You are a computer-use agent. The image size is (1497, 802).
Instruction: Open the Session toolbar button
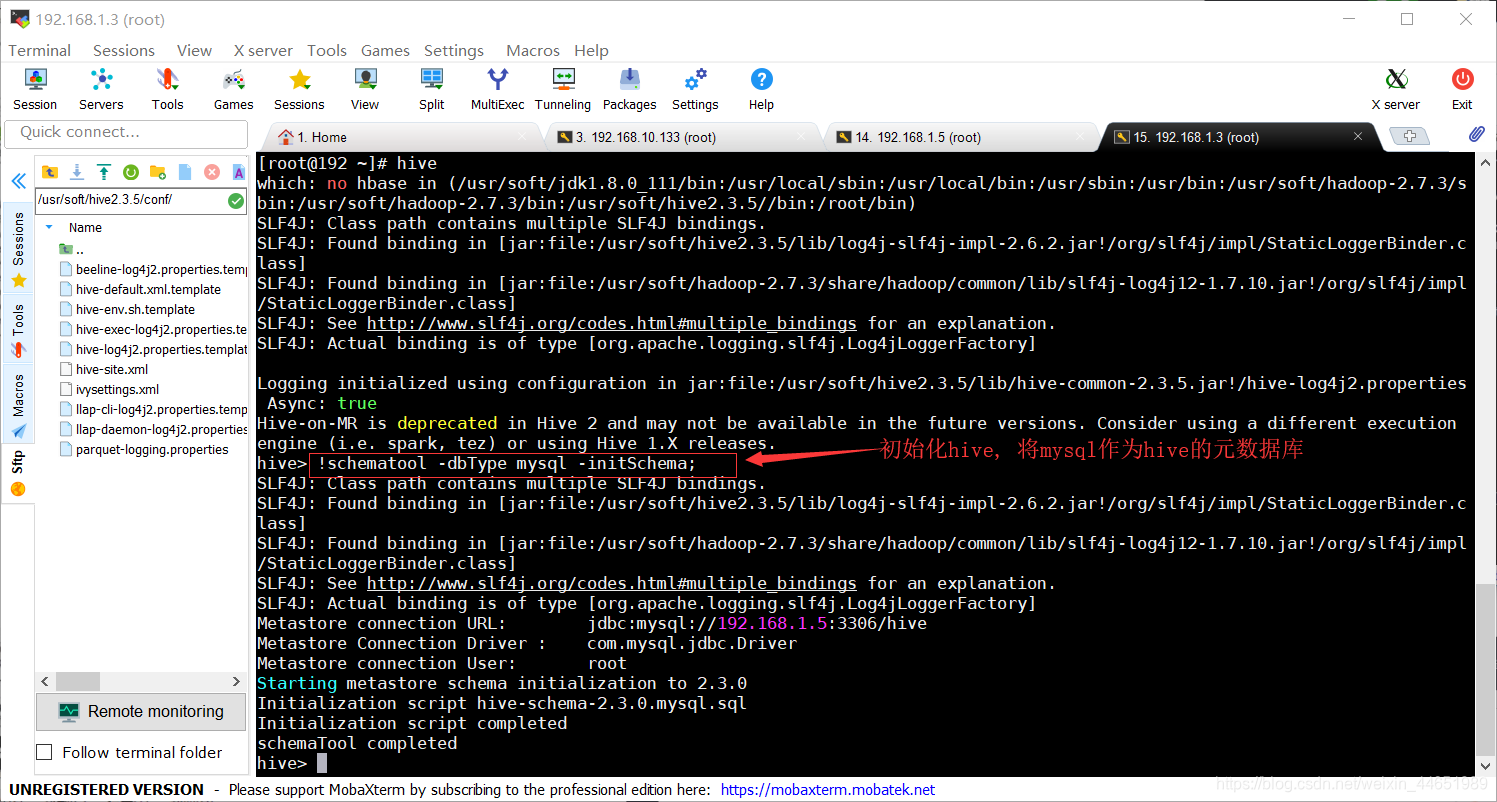coord(35,89)
